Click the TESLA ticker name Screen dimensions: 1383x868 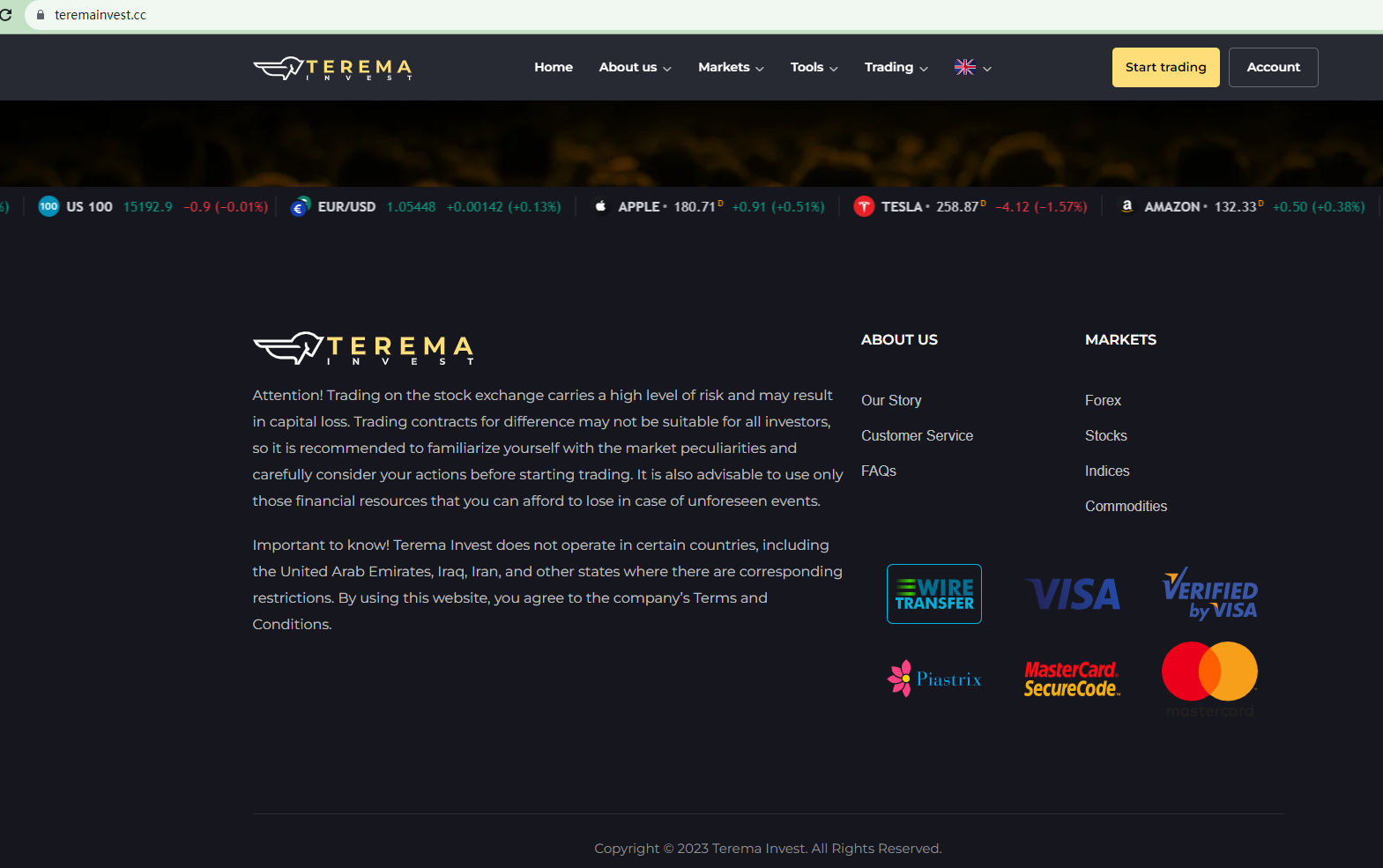coord(902,206)
